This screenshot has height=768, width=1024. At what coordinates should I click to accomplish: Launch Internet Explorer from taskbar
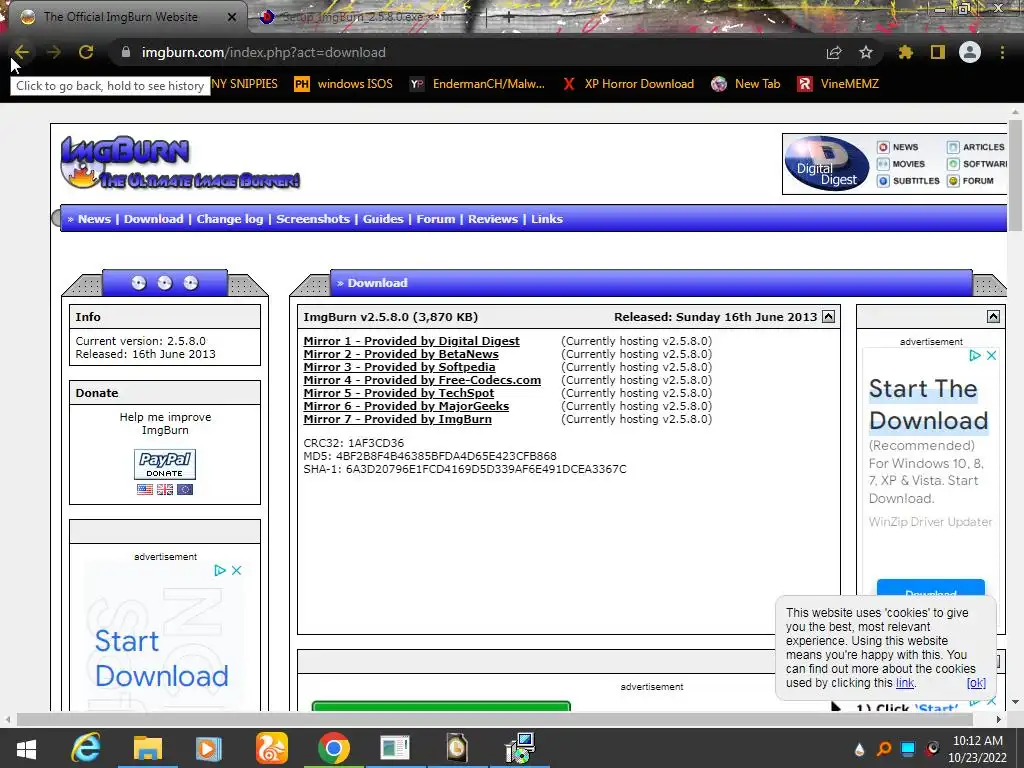[86, 748]
